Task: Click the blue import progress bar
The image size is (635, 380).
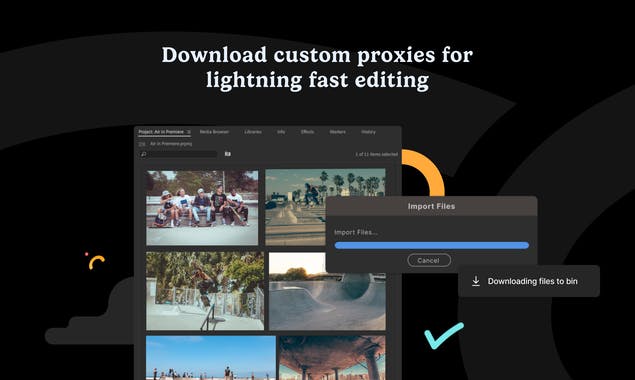Action: (x=432, y=245)
